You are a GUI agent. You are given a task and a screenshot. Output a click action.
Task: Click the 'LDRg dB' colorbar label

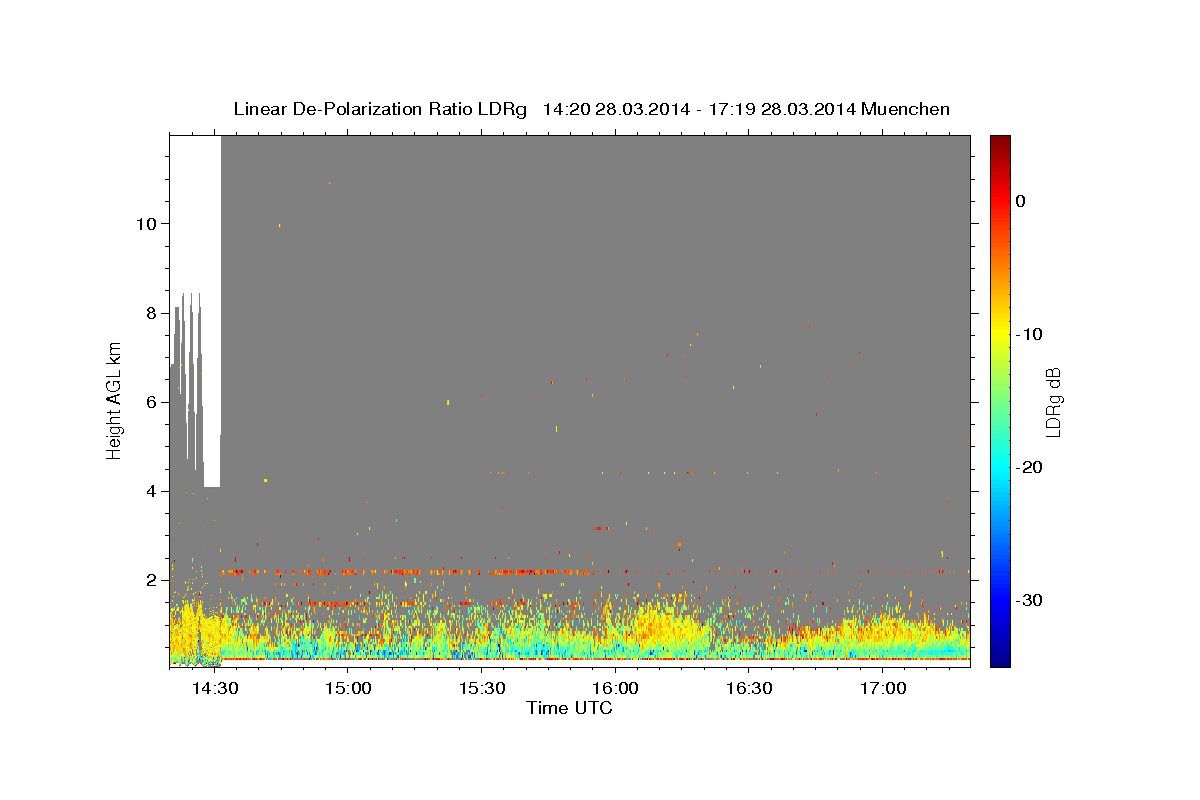point(1052,401)
